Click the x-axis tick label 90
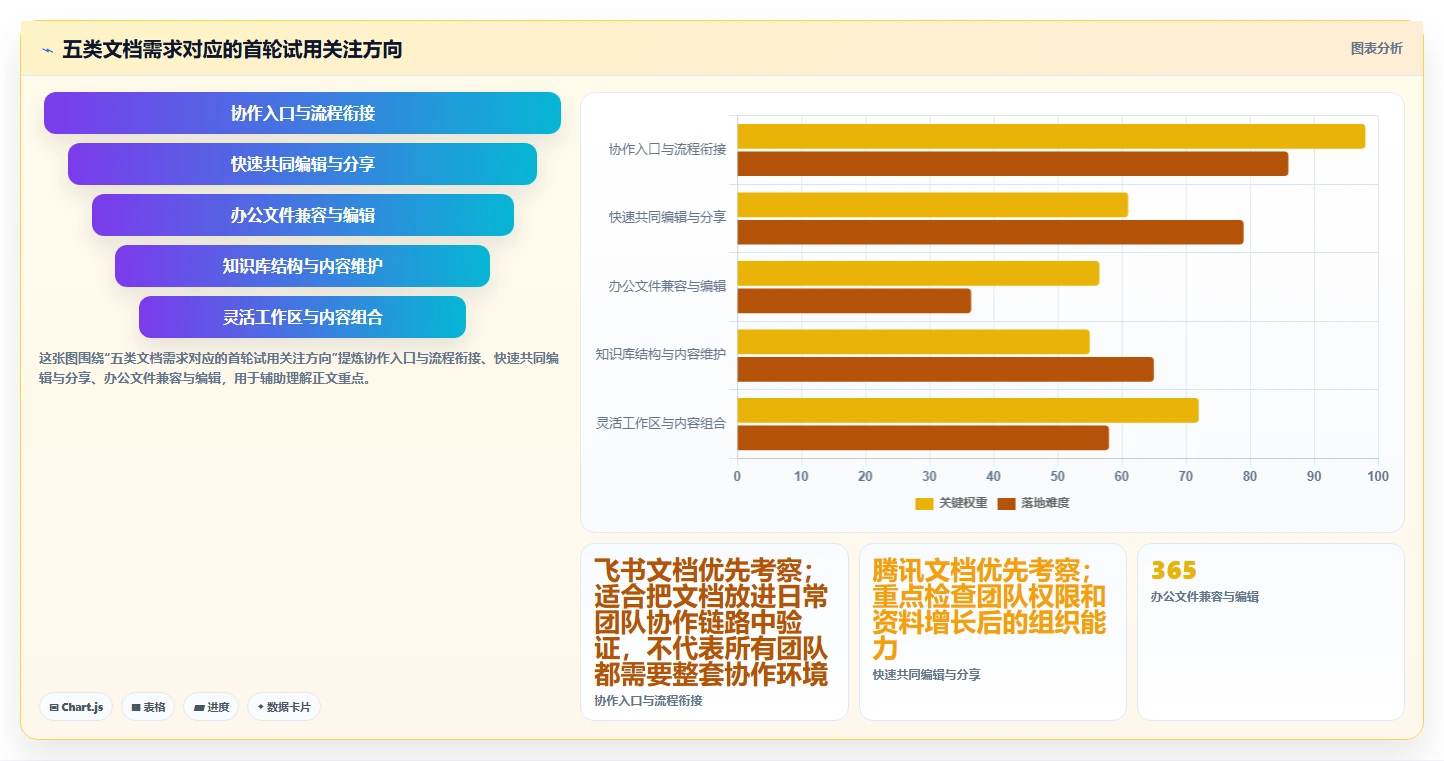 coord(1314,476)
